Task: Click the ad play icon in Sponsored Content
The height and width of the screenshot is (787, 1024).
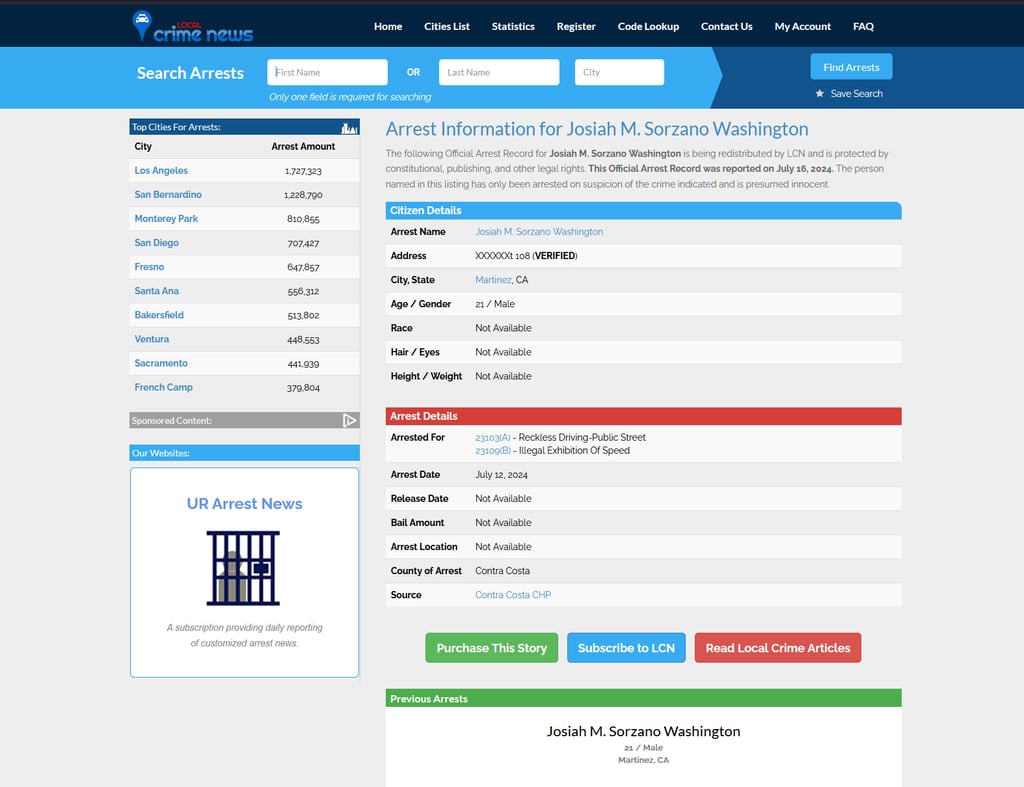Action: [350, 421]
